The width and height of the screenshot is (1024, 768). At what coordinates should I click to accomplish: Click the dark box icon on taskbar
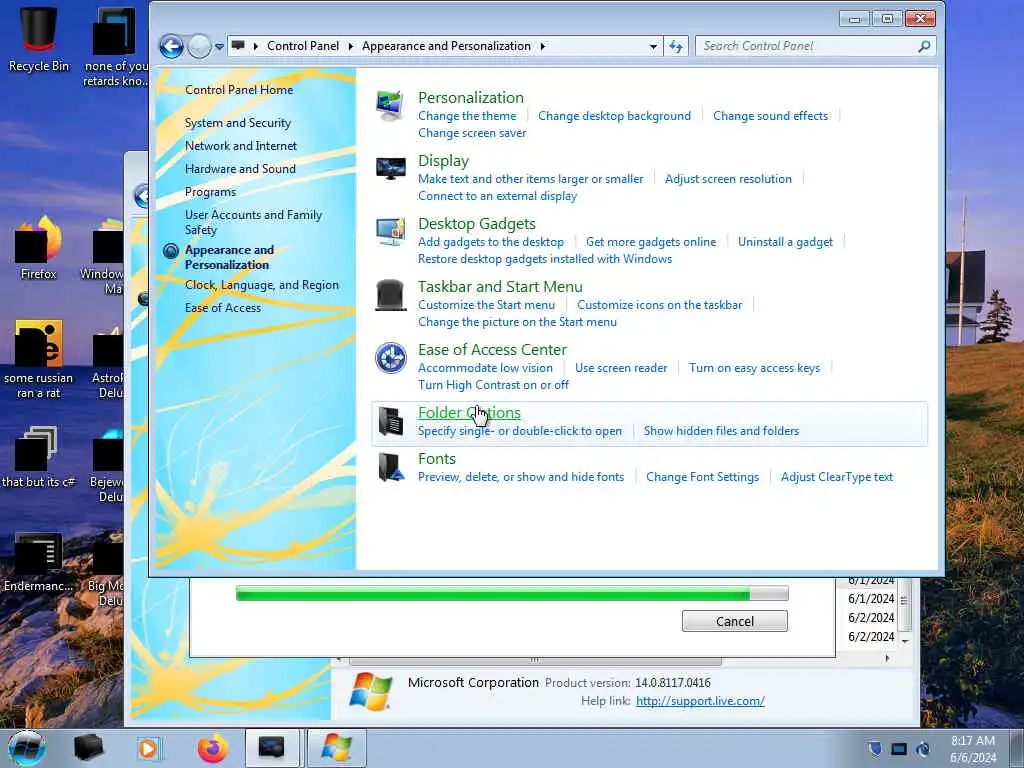pyautogui.click(x=88, y=748)
